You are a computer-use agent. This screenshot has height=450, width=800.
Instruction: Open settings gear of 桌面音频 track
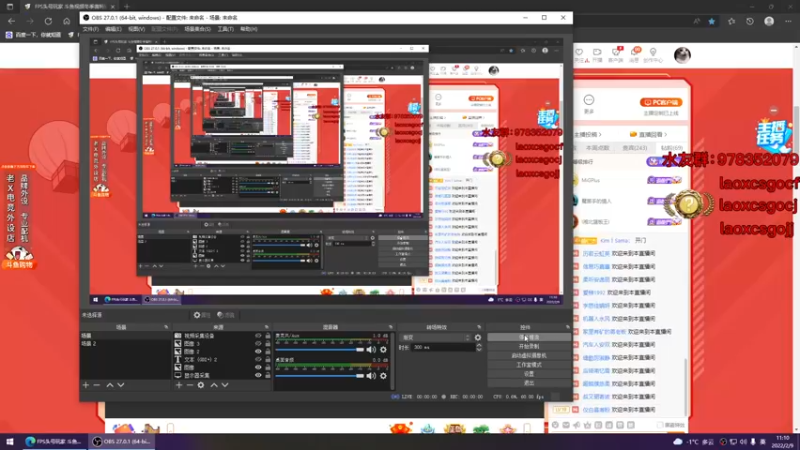point(383,376)
